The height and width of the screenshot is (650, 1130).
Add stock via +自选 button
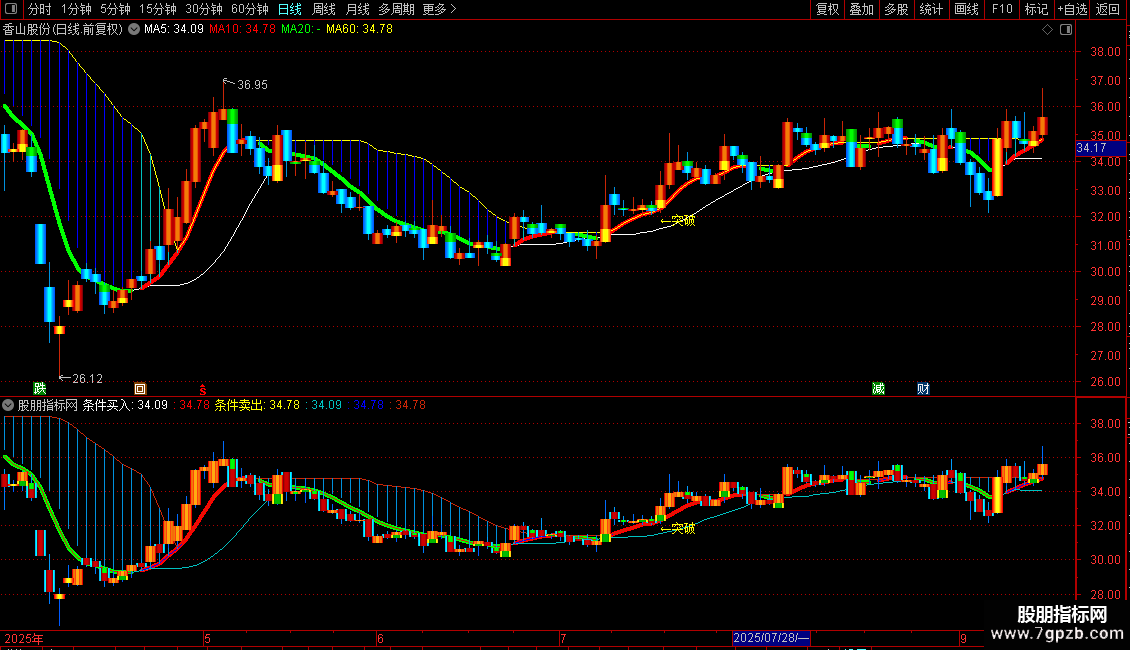click(x=1072, y=9)
